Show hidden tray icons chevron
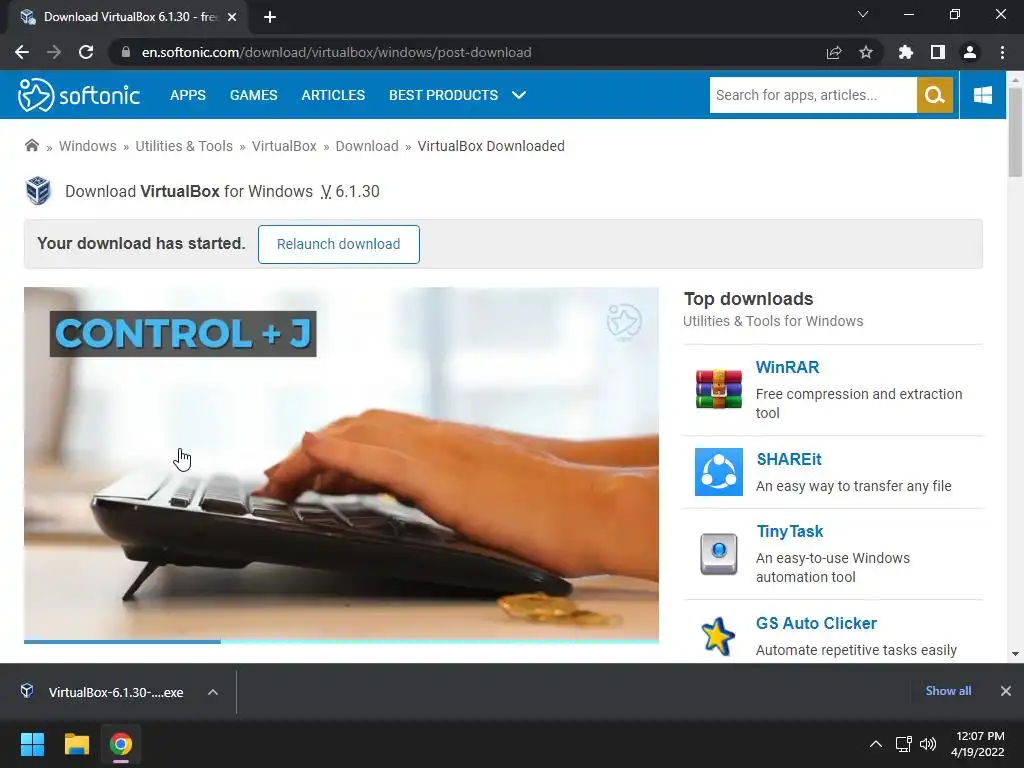Viewport: 1024px width, 768px height. point(876,744)
